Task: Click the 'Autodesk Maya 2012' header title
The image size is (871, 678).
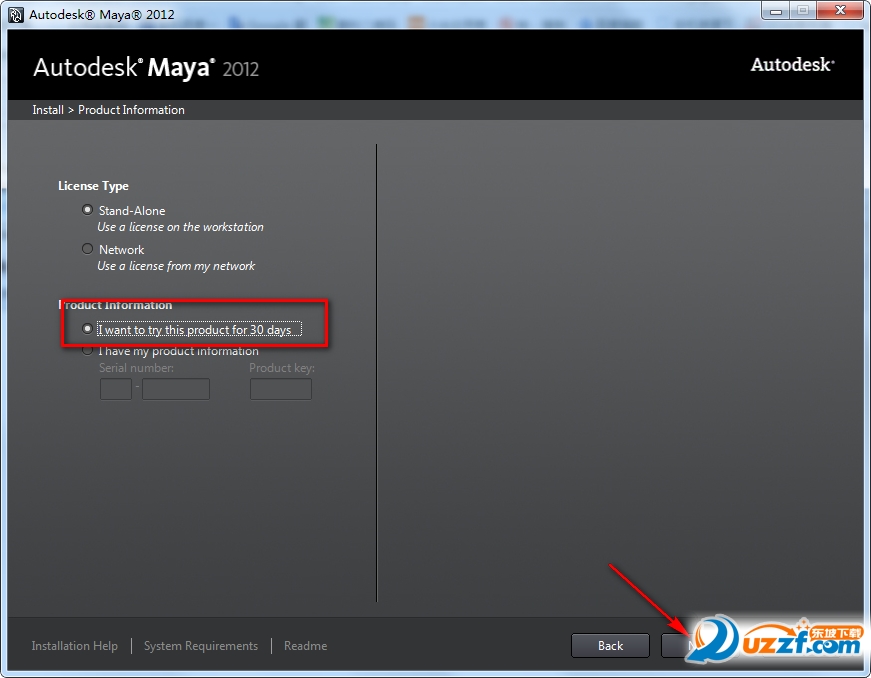Action: [146, 68]
